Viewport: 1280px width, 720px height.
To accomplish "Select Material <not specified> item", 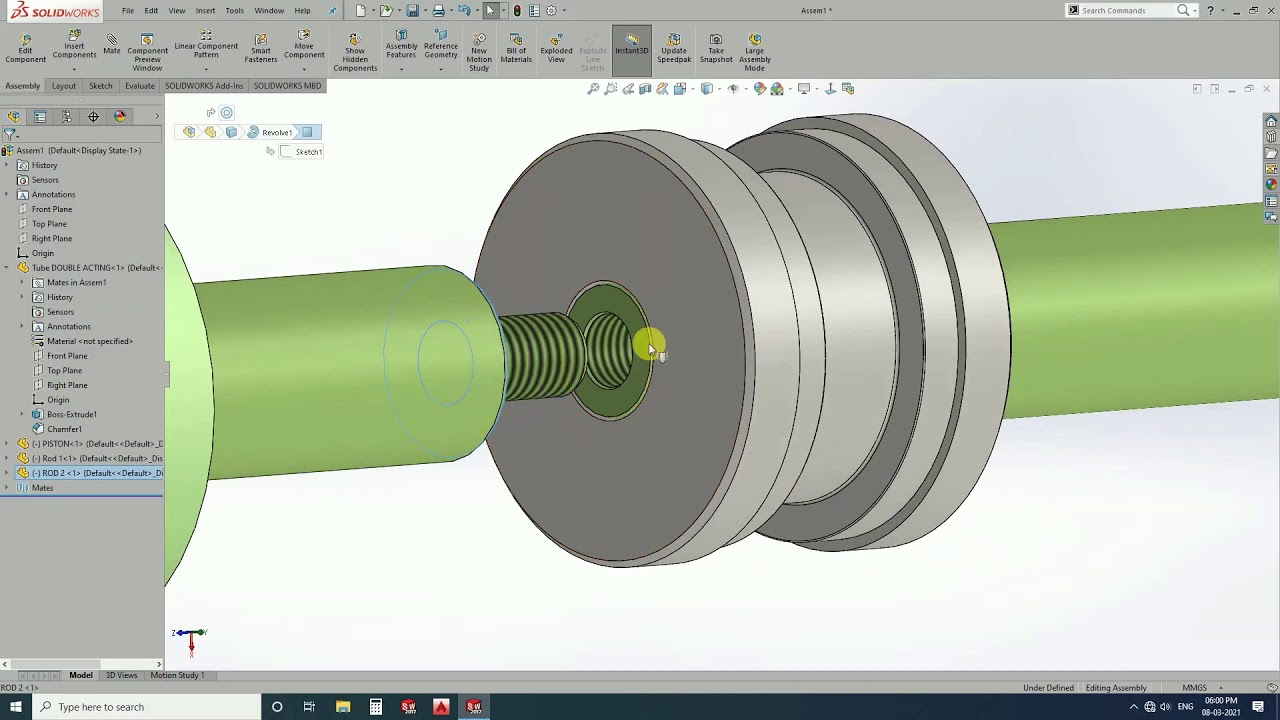I will click(x=82, y=341).
